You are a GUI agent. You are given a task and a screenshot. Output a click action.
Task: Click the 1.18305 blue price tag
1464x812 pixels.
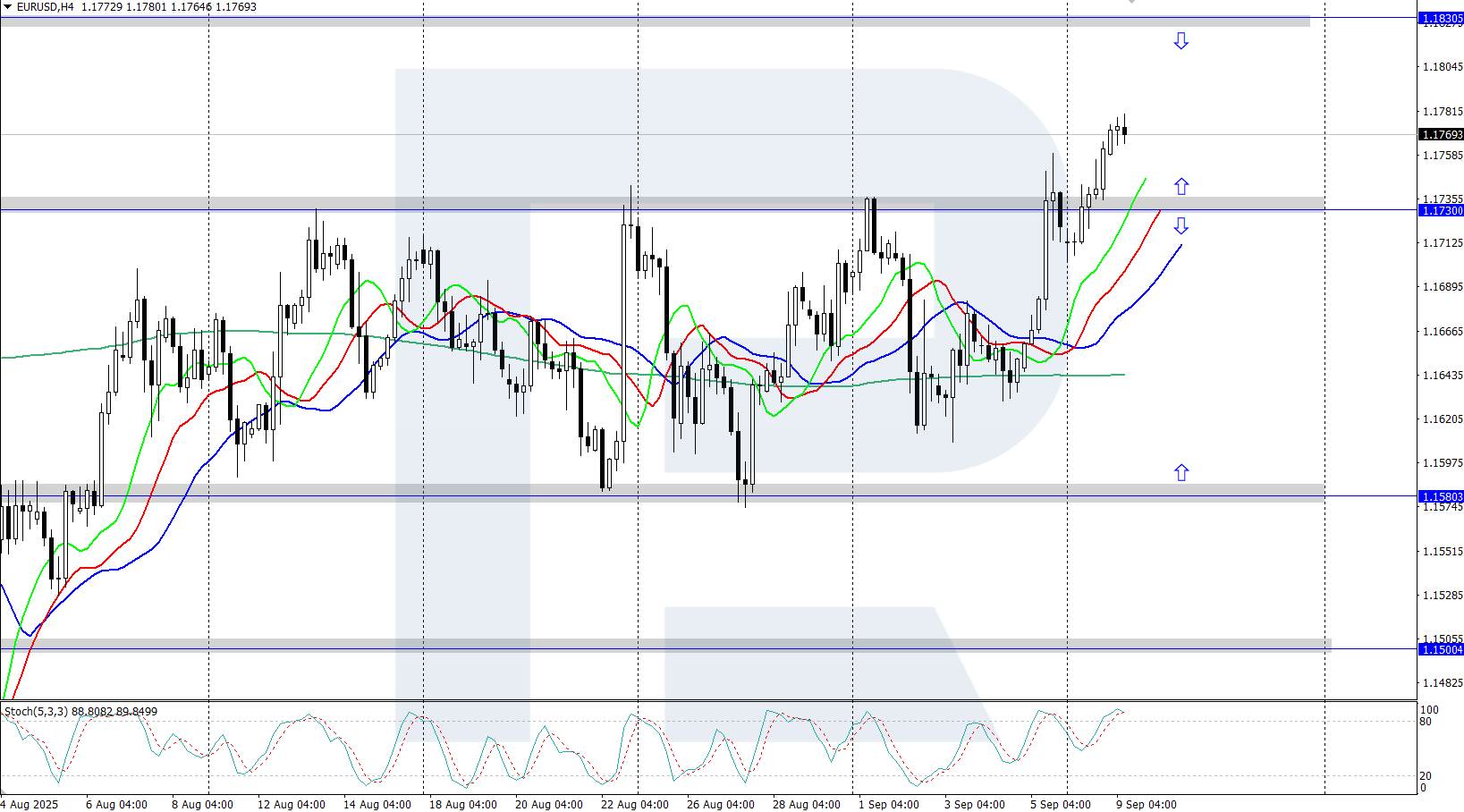pyautogui.click(x=1441, y=18)
